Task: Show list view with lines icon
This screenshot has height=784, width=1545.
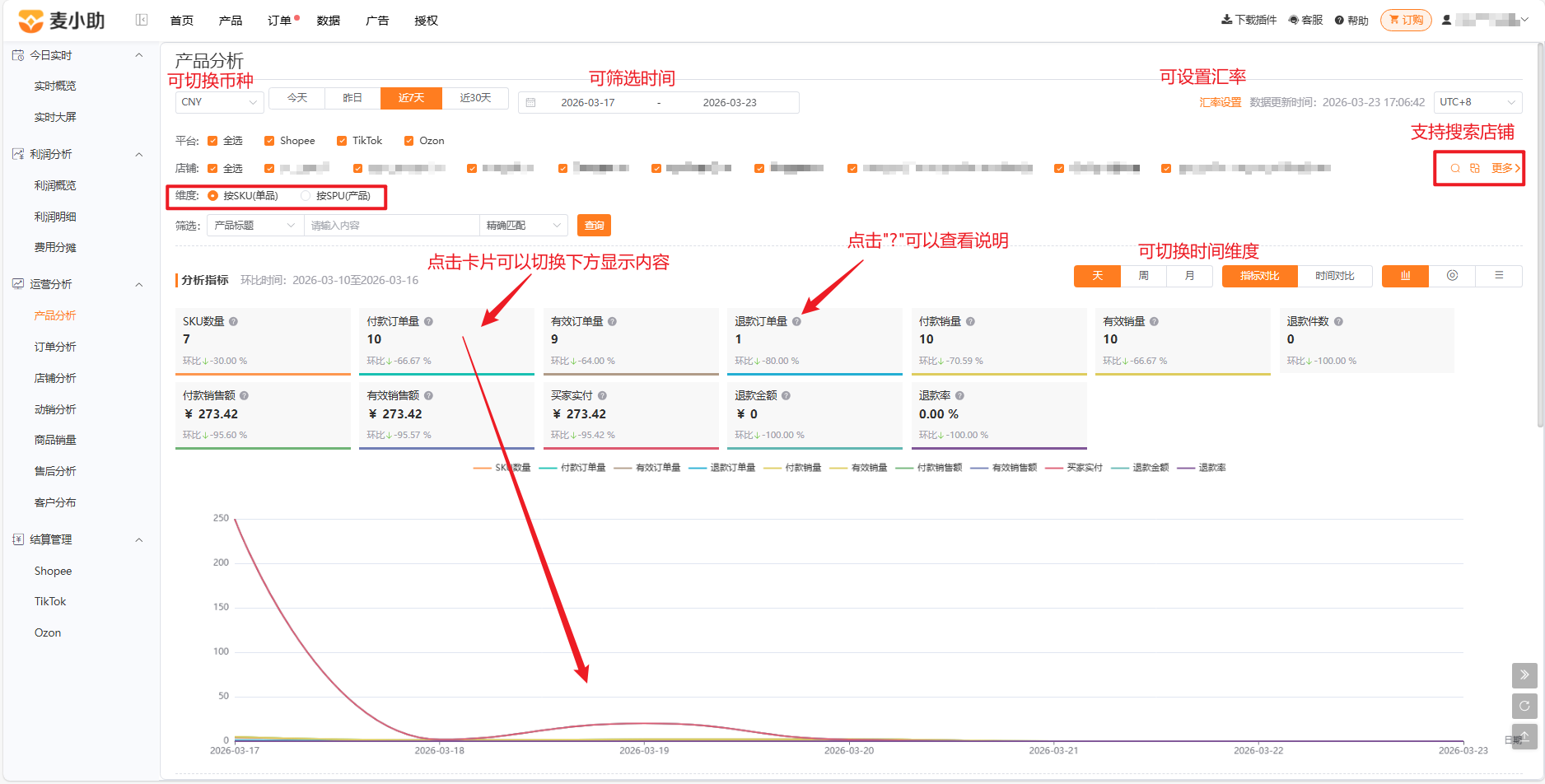Action: point(1499,276)
